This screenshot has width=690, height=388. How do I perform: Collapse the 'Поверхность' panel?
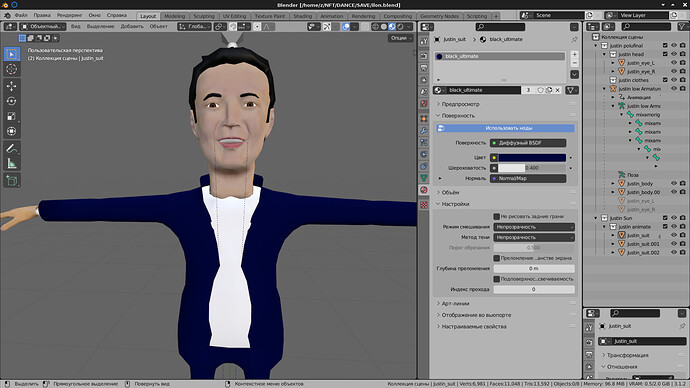pyautogui.click(x=458, y=116)
